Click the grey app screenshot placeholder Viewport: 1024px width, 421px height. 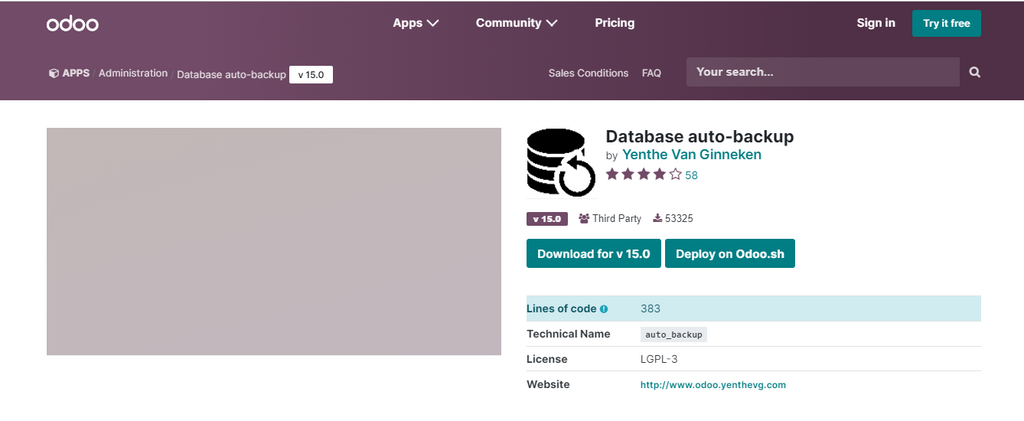pyautogui.click(x=273, y=241)
